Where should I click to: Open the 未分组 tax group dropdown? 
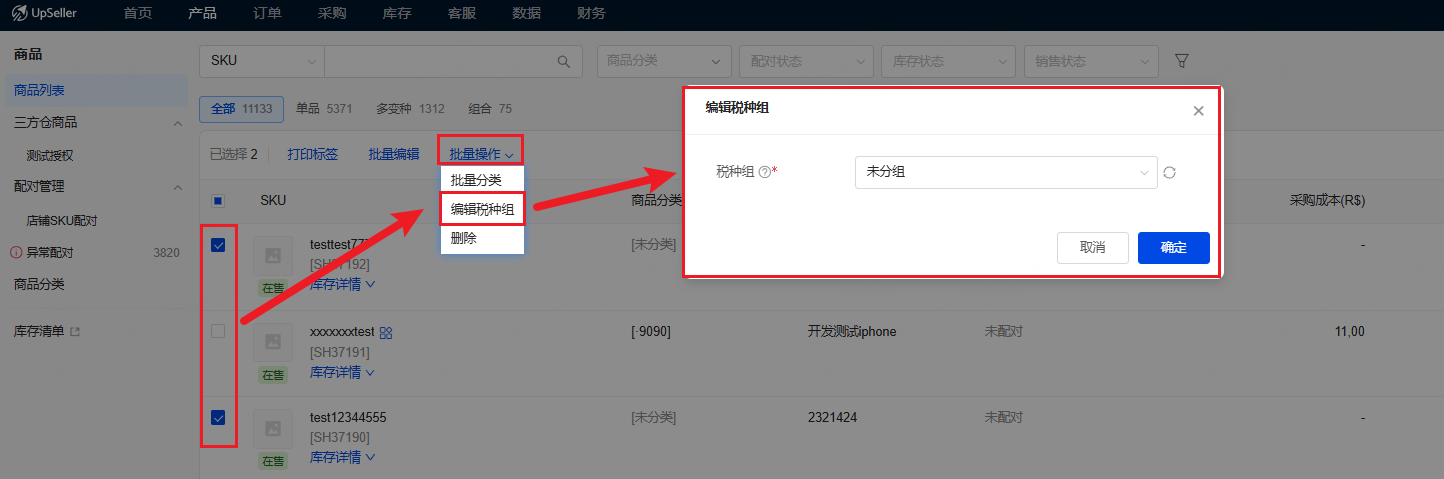click(x=1006, y=172)
